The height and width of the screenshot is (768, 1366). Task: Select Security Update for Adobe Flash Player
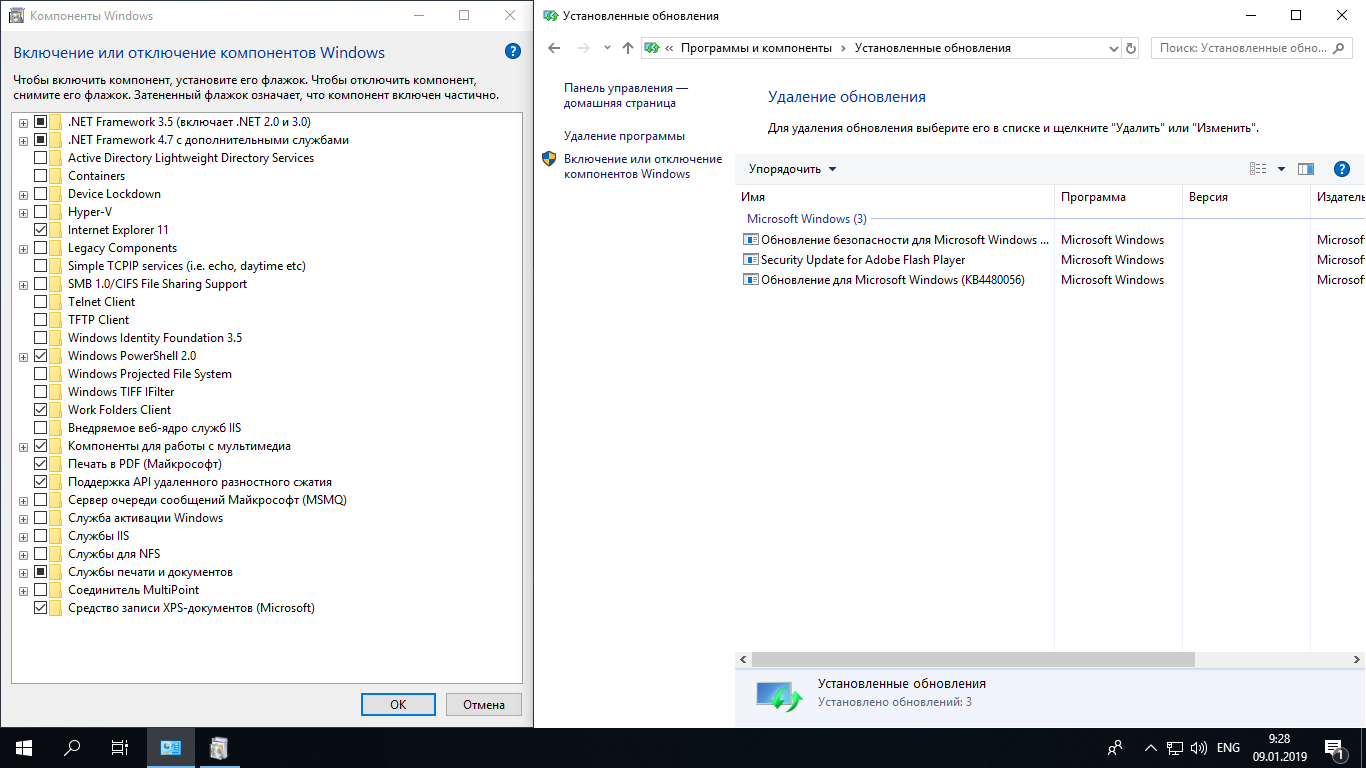pos(863,260)
